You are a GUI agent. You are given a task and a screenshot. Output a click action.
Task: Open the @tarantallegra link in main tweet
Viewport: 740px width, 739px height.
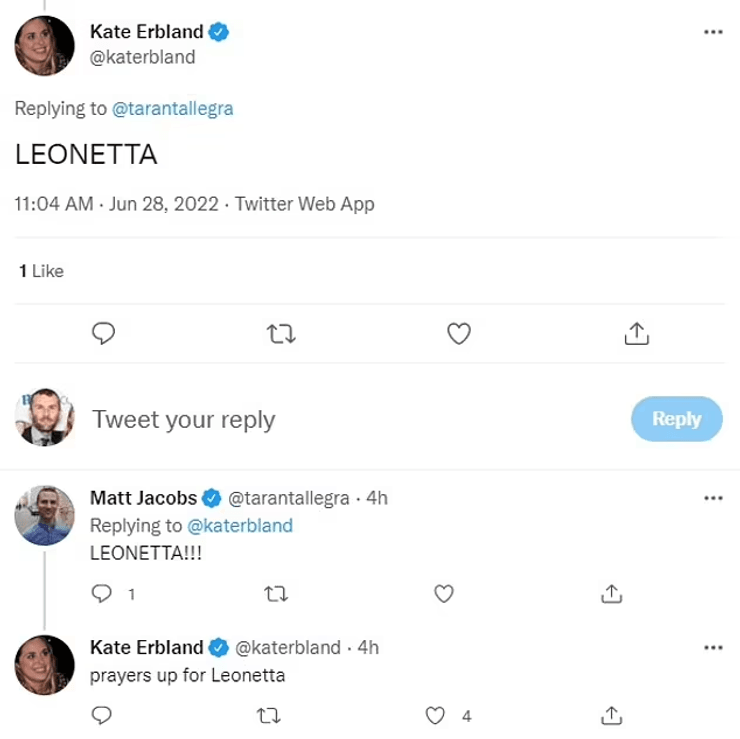click(172, 108)
